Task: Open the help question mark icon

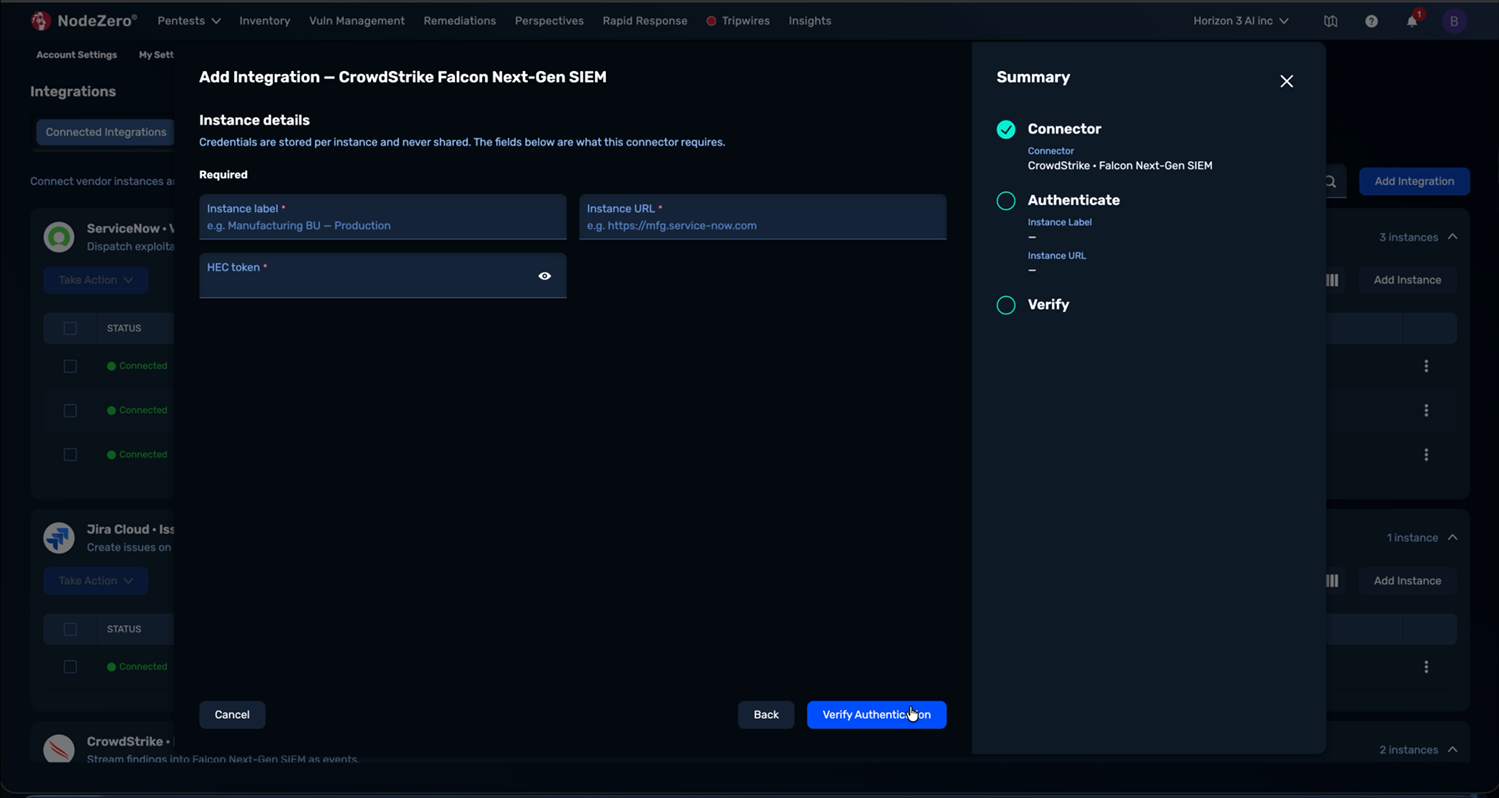Action: 1371,21
